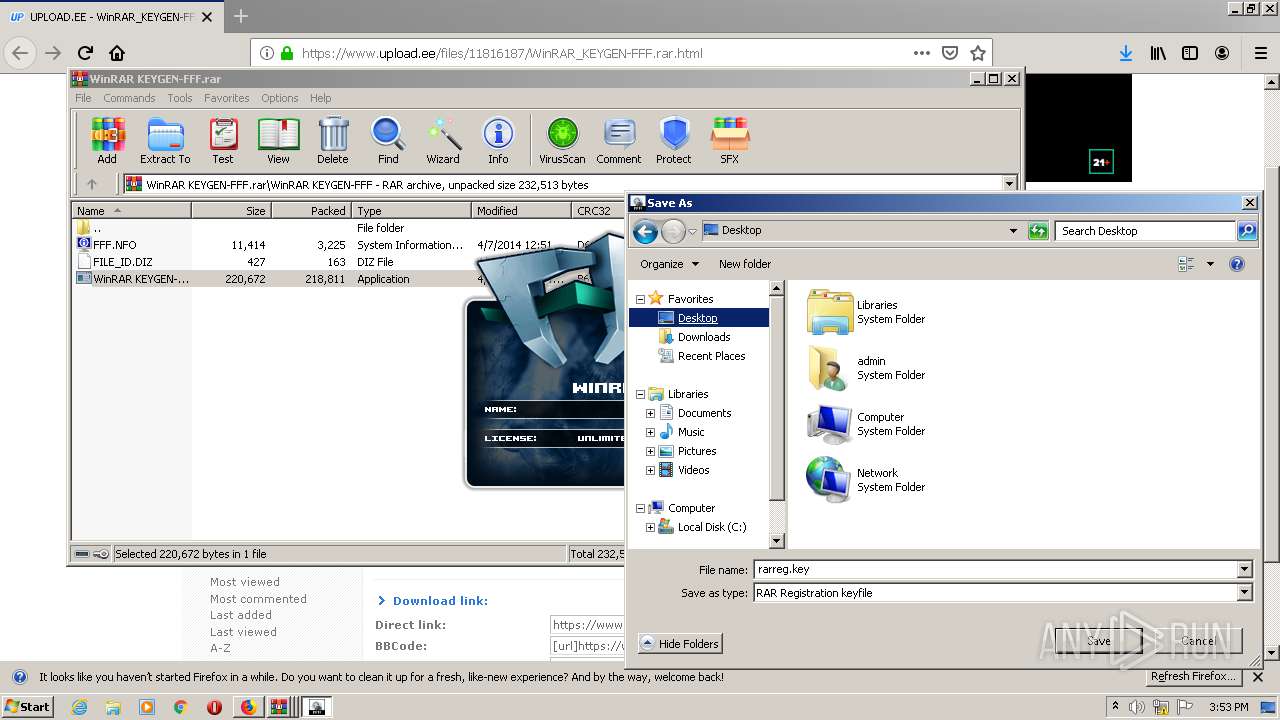This screenshot has width=1280, height=720.
Task: Click the File name input field
Action: click(996, 569)
